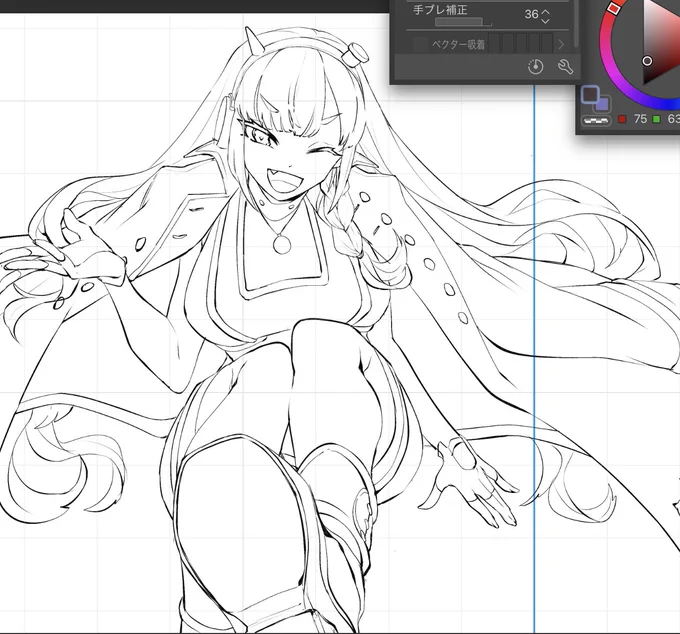Increase 手ブレ補正 value with the up arrow
The image size is (680, 634).
click(x=546, y=12)
